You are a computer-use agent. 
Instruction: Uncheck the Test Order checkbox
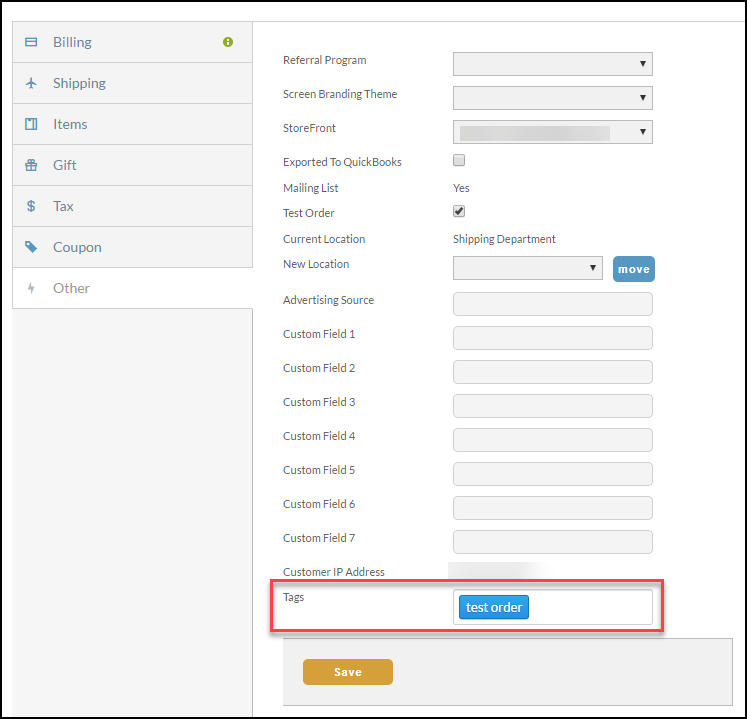click(x=459, y=211)
